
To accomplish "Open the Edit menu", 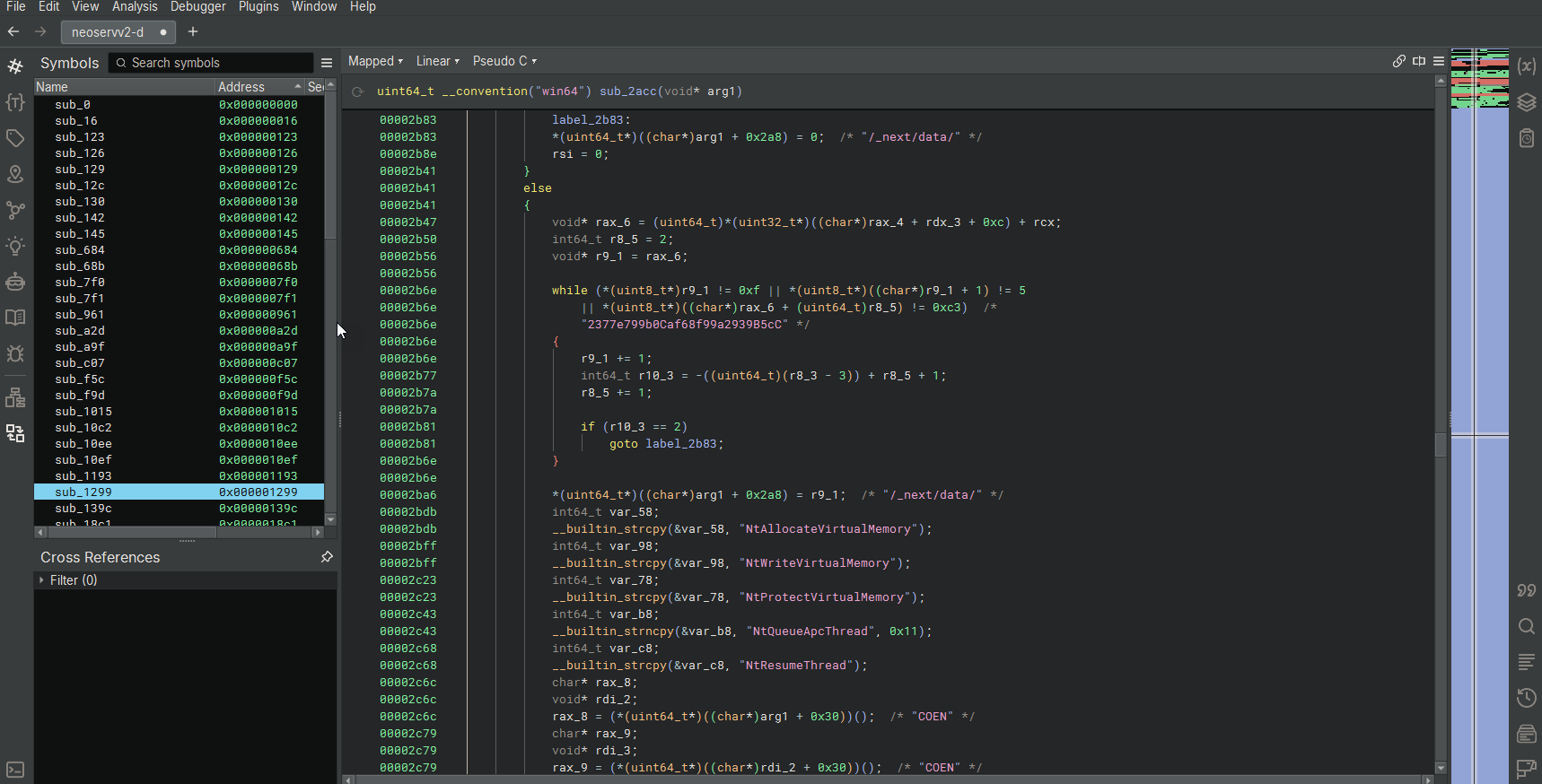I will 48,6.
